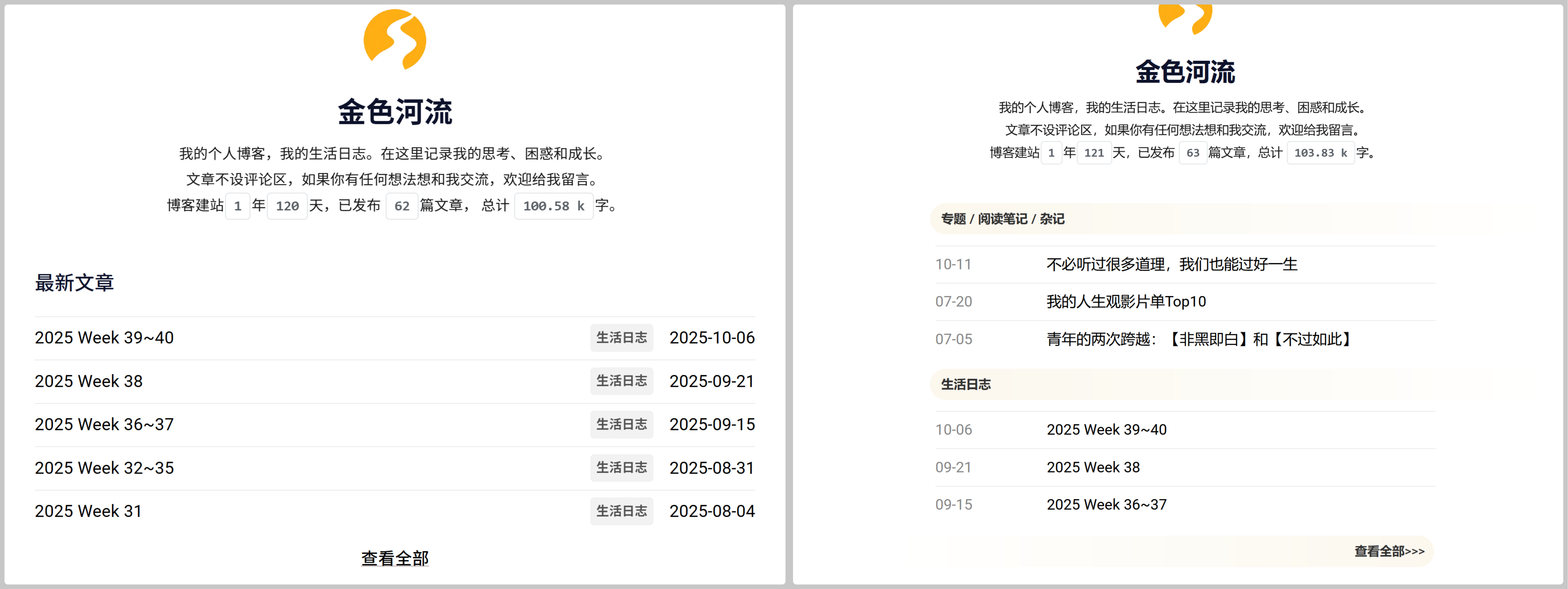Click the "63" articles badge on the right page
Viewport: 1568px width, 589px height.
(x=1193, y=153)
